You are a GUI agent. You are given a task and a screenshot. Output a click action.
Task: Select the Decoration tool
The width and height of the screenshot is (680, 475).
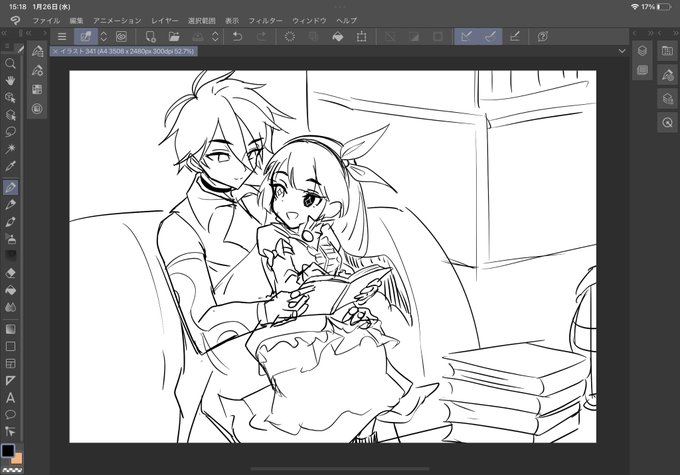click(10, 256)
